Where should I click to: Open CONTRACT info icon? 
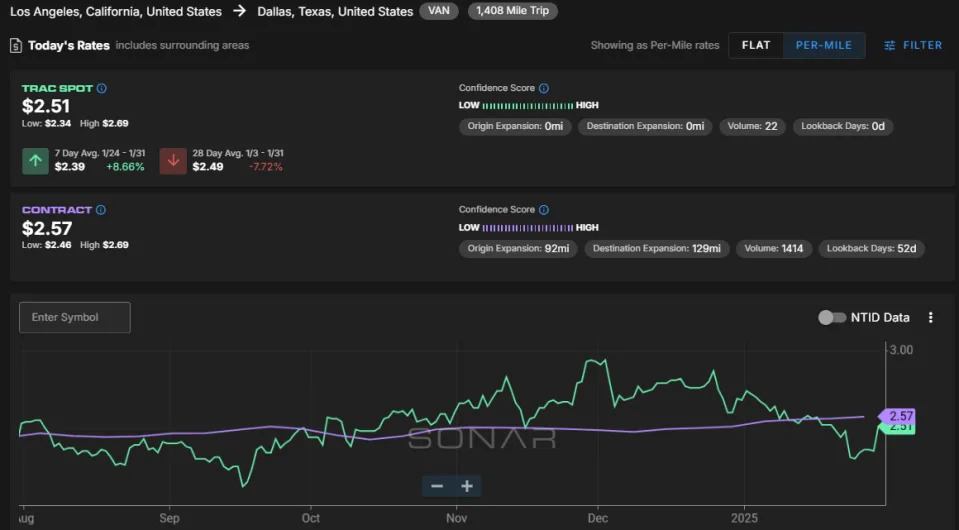tap(101, 210)
